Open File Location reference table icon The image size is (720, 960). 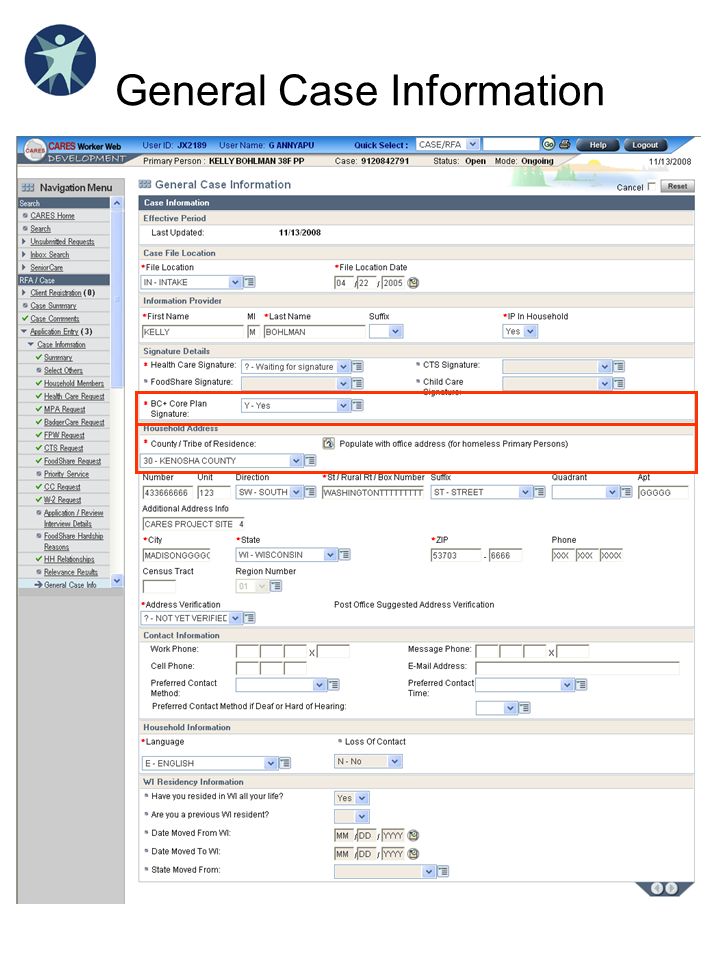(249, 282)
